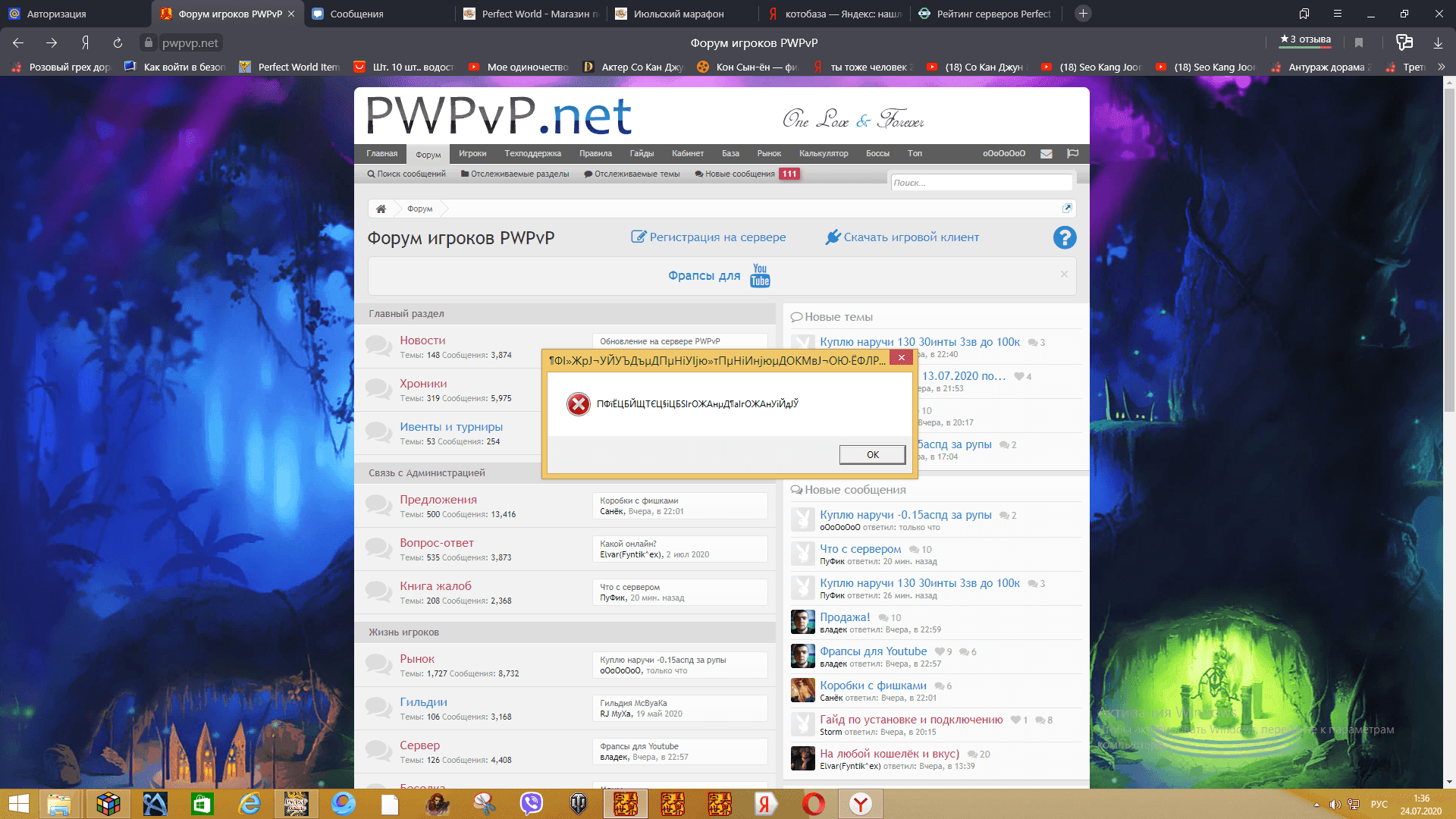Open the oOoOoOoO user account menu

coord(1003,154)
